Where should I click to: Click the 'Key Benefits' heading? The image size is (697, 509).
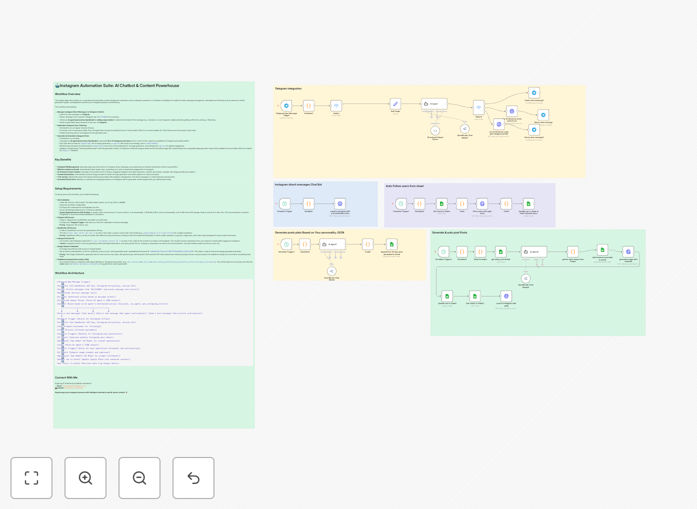[63, 160]
